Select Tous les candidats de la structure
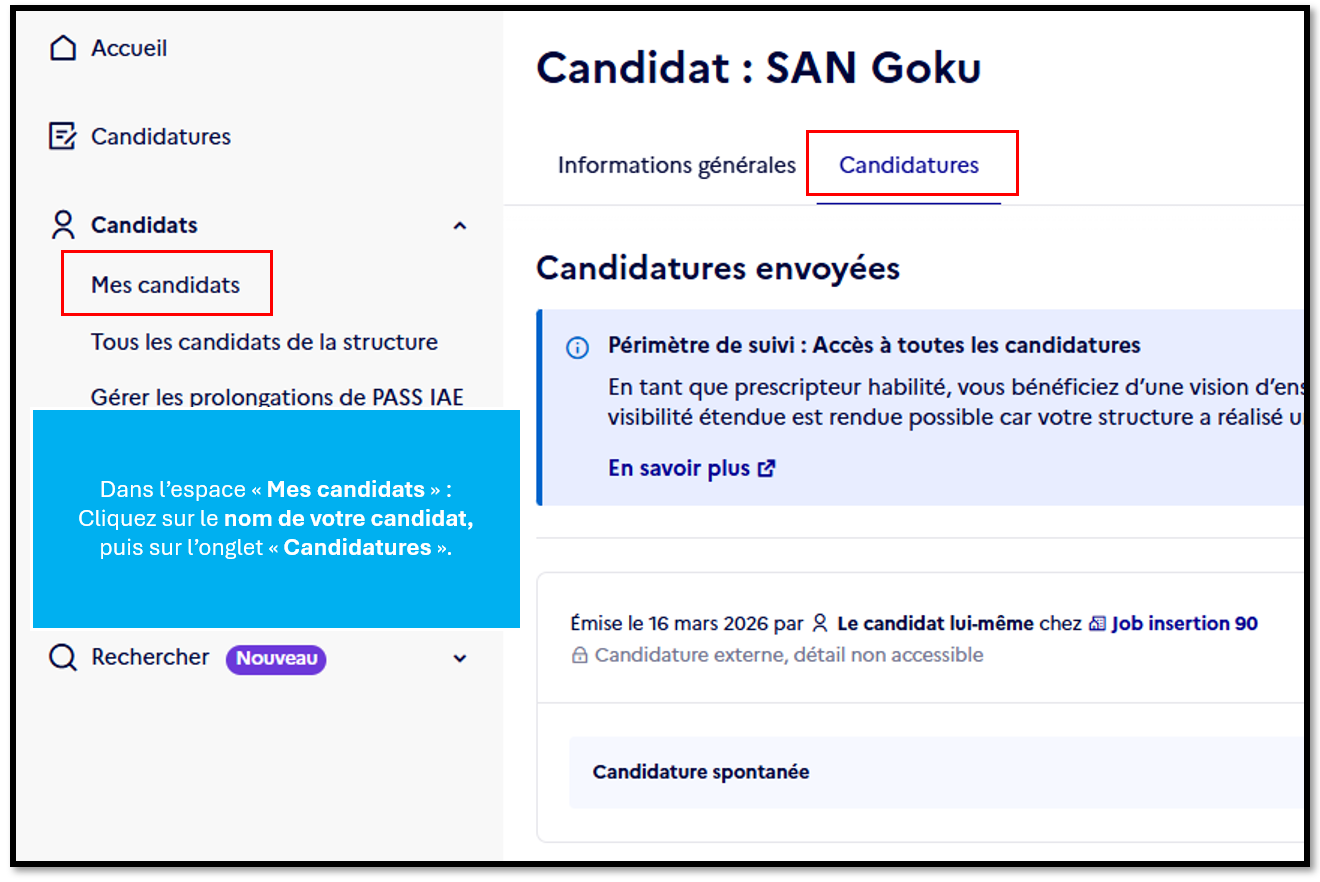Viewport: 1320px width, 882px height. [264, 341]
